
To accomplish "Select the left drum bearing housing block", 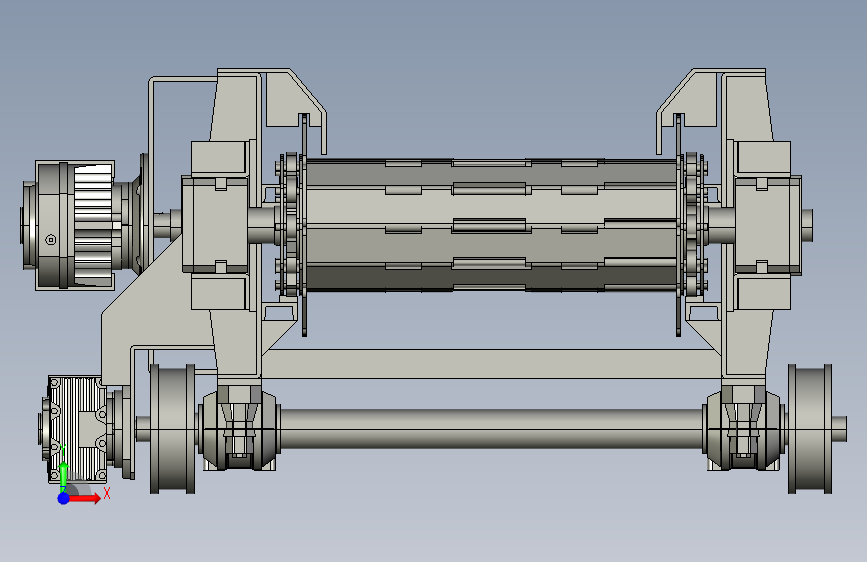I will point(215,225).
